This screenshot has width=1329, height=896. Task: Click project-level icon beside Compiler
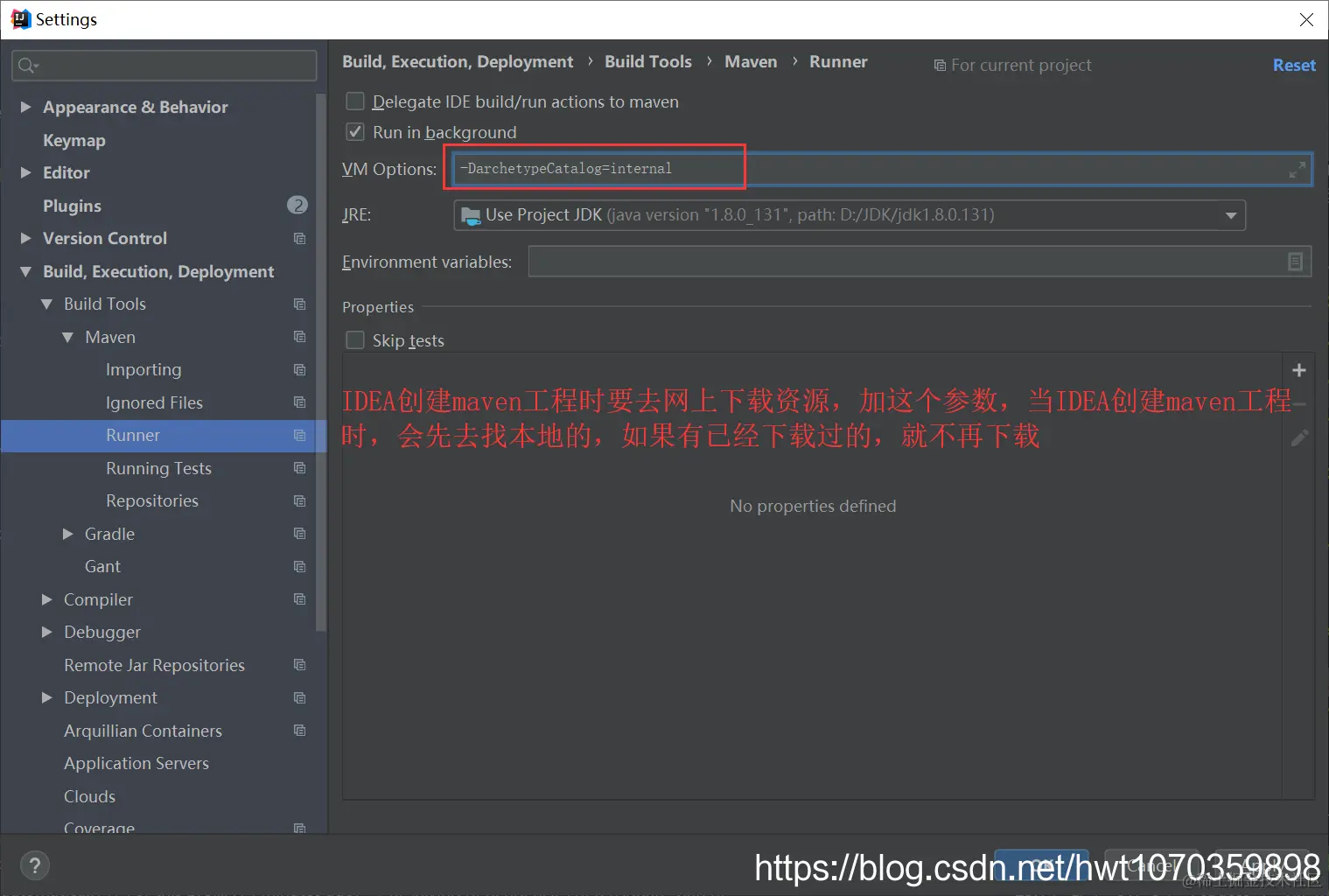299,599
